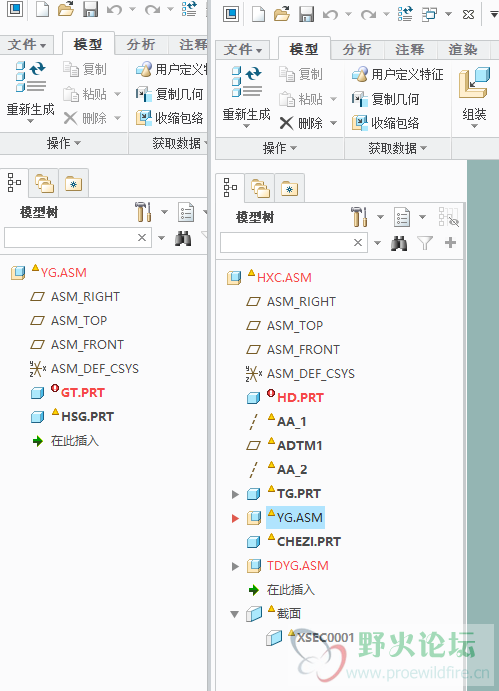This screenshot has width=499, height=691.
Task: Open 获取数据 group dropdown in right ribbon
Action: [398, 148]
